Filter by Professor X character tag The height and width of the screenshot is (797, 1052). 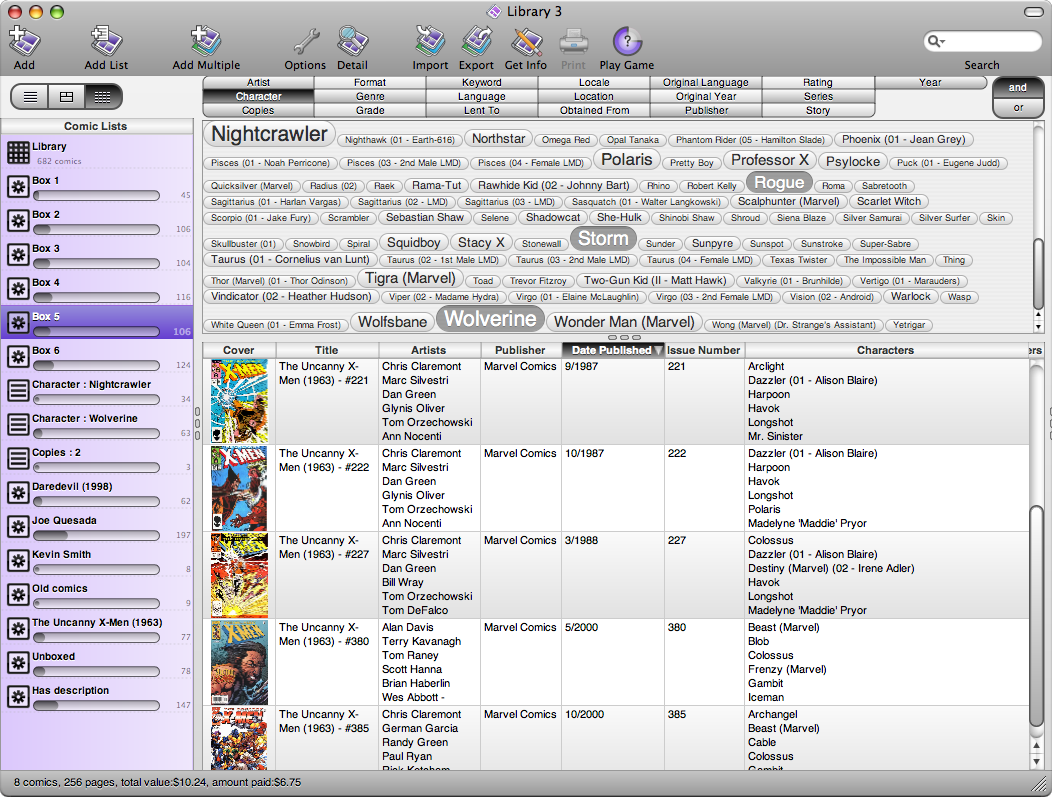coord(770,160)
